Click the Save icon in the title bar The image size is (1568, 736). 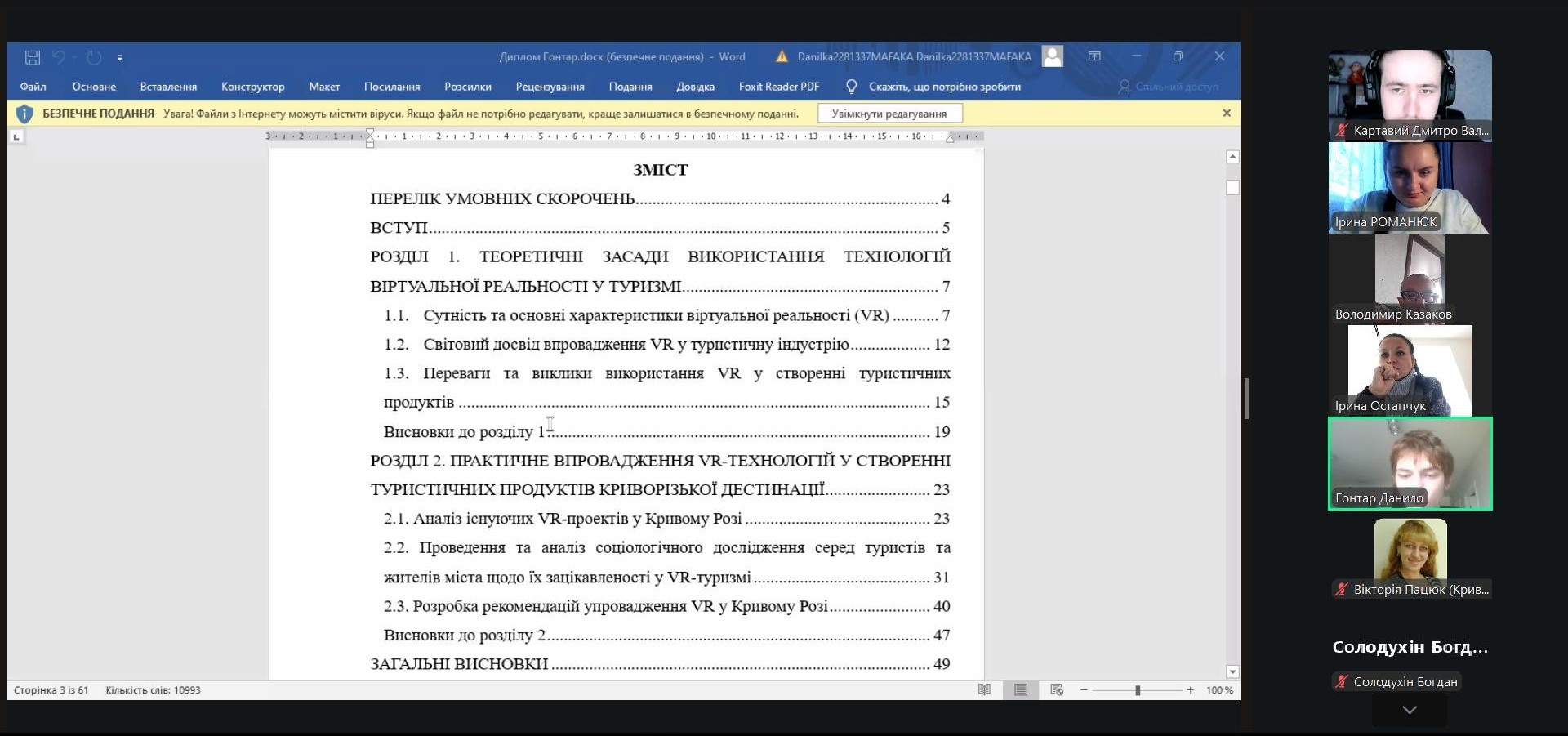point(33,57)
